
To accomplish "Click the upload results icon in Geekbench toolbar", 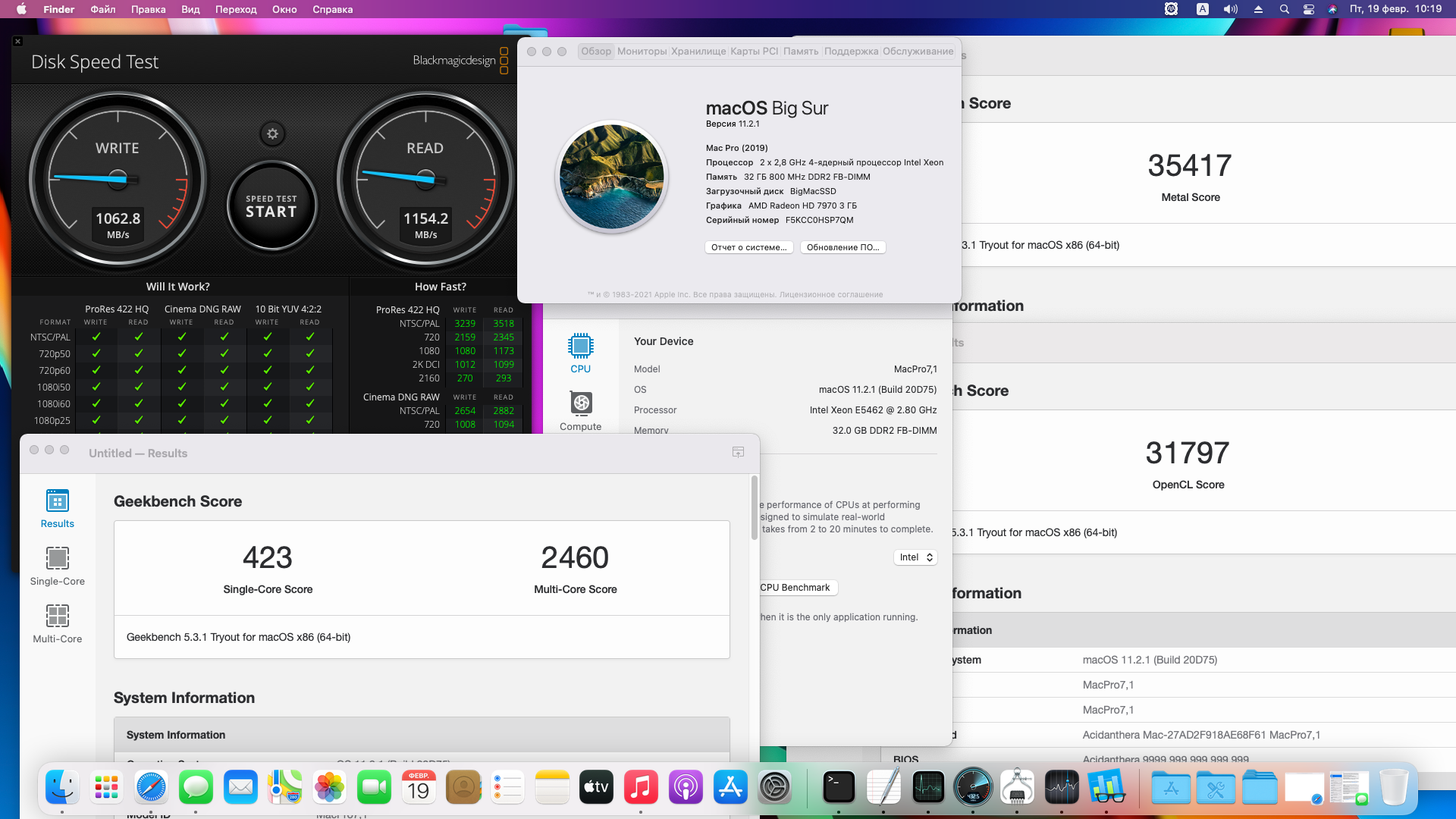I will [738, 452].
